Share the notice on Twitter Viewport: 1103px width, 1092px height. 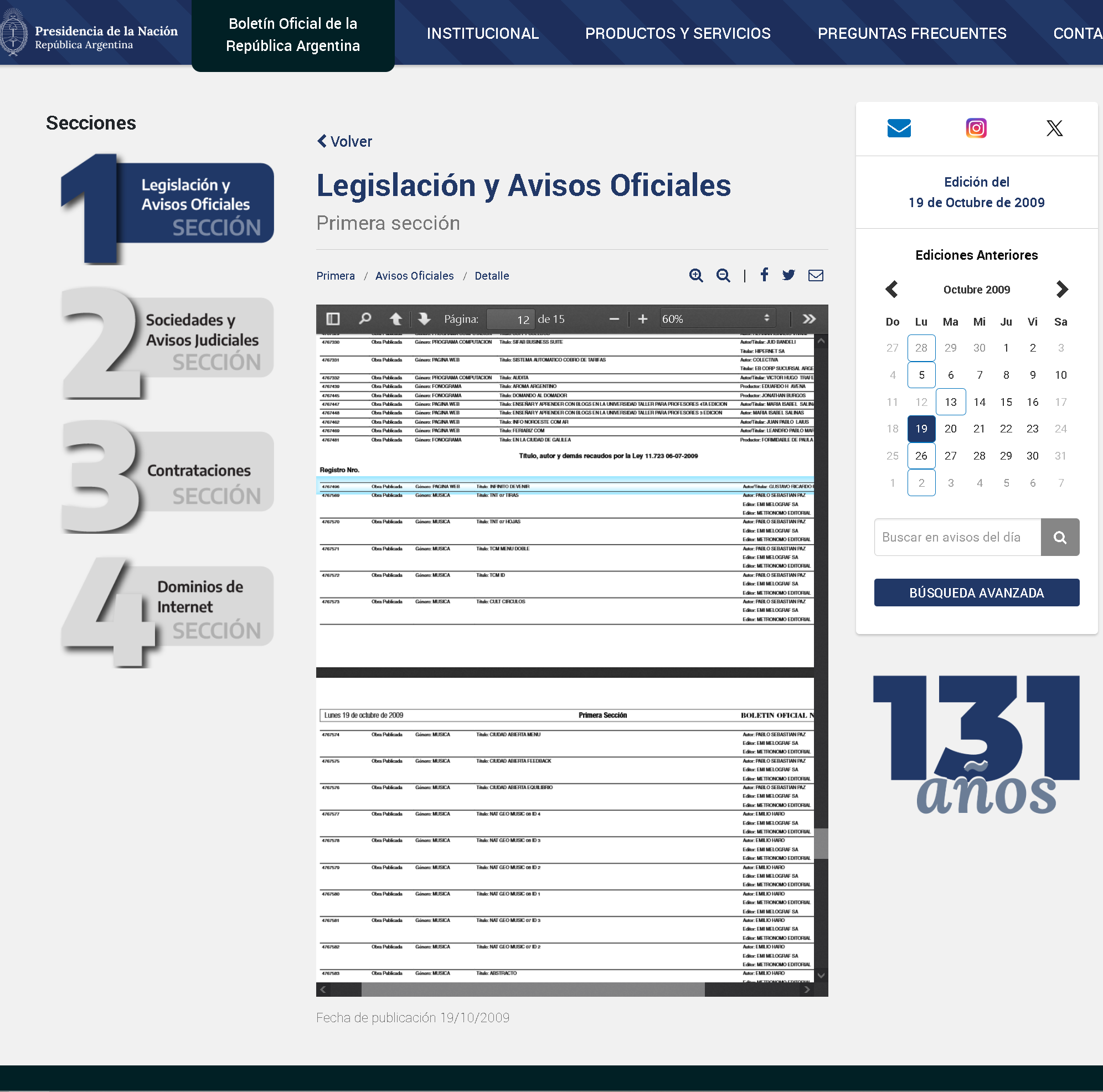pyautogui.click(x=788, y=275)
